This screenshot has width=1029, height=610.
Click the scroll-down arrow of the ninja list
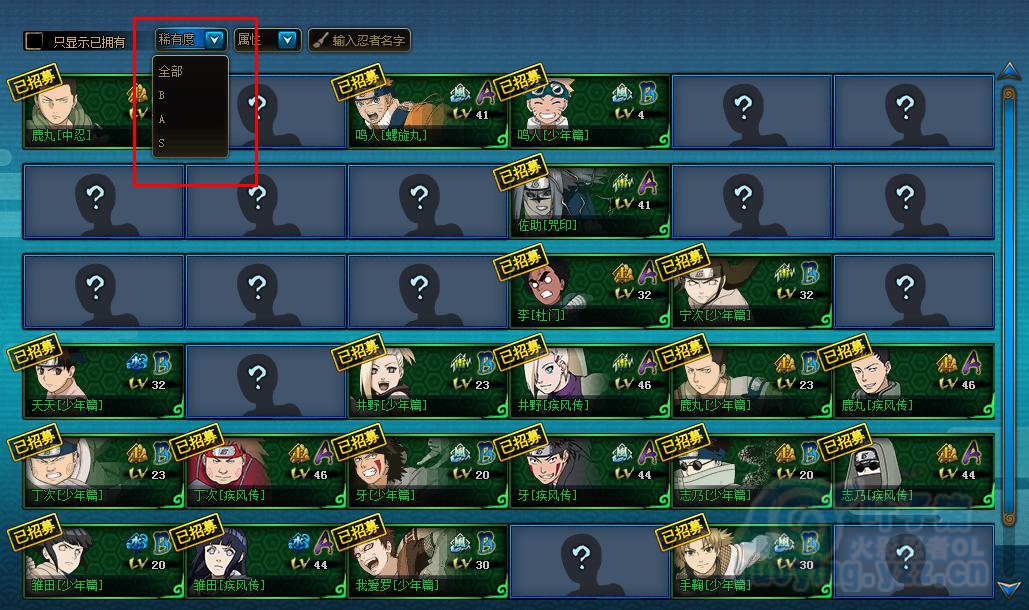(x=1009, y=587)
